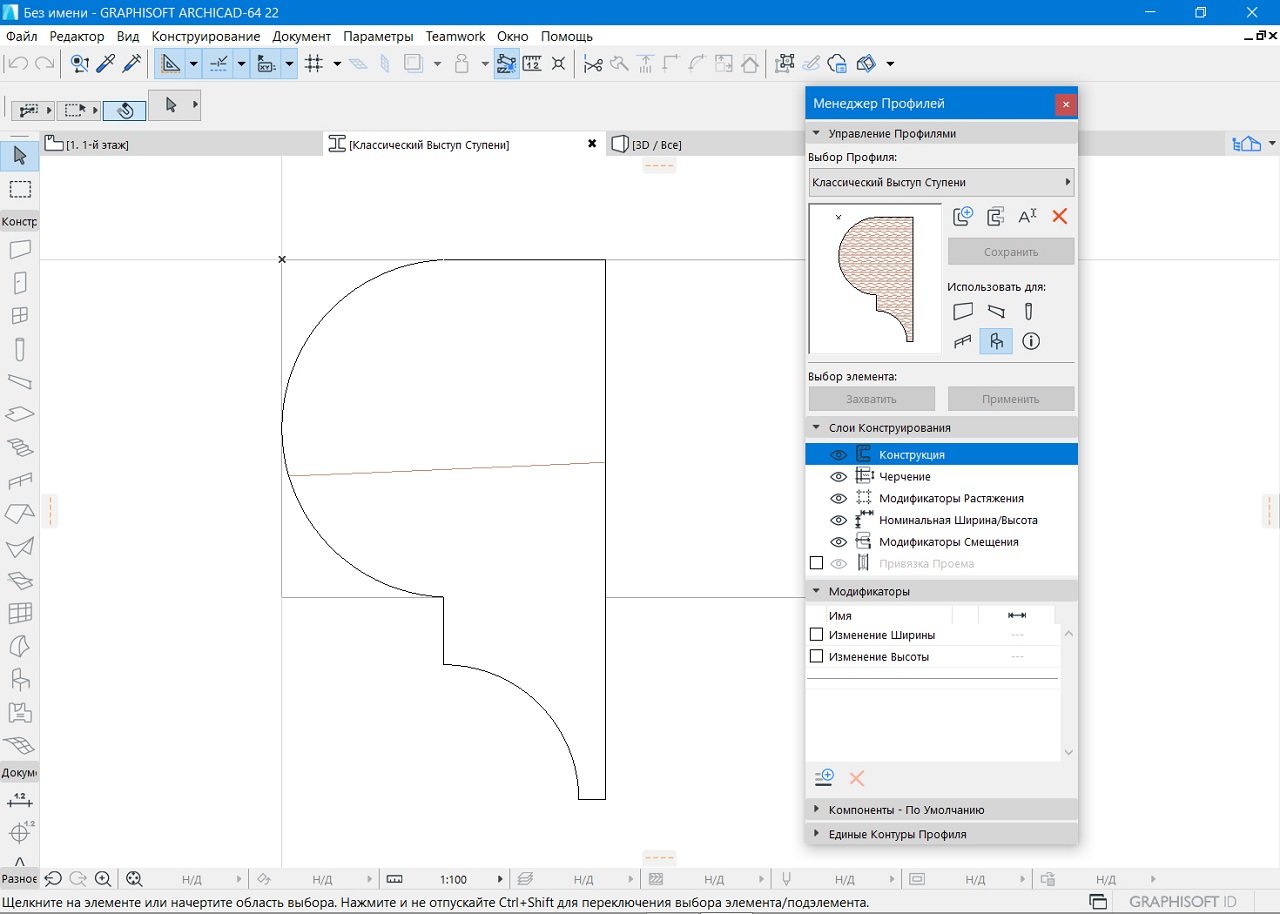This screenshot has width=1280, height=914.
Task: Click the zoom in magnifier icon
Action: coord(103,879)
